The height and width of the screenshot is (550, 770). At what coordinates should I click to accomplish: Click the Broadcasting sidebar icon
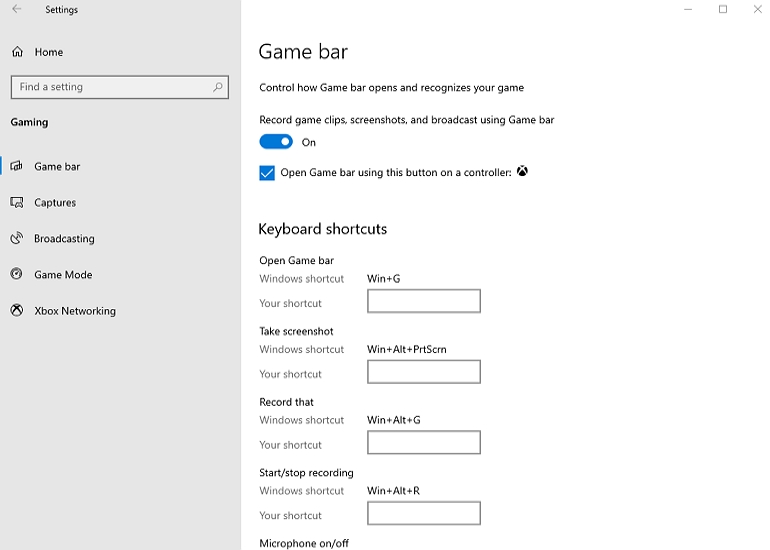[x=17, y=239]
